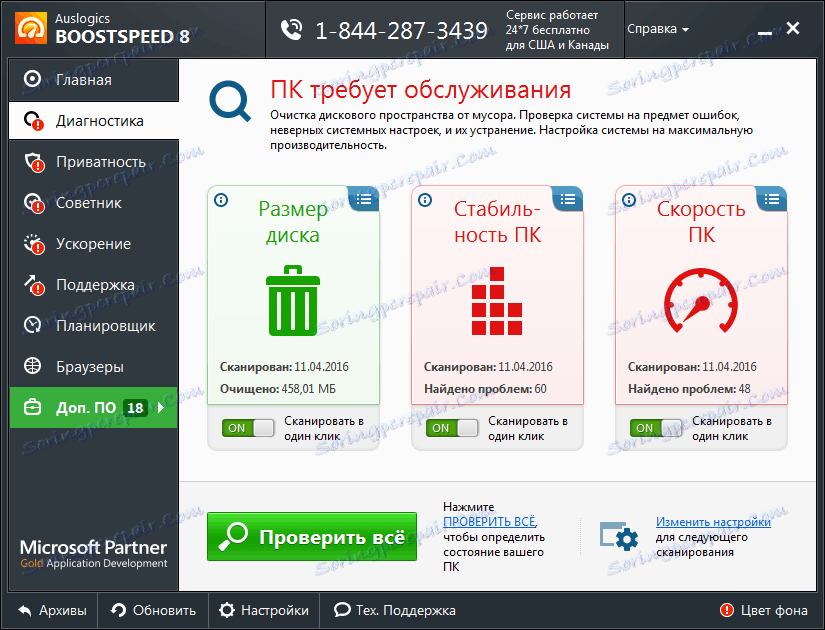Click the Ускорение stopwatch icon
This screenshot has height=630, width=825.
pos(34,244)
